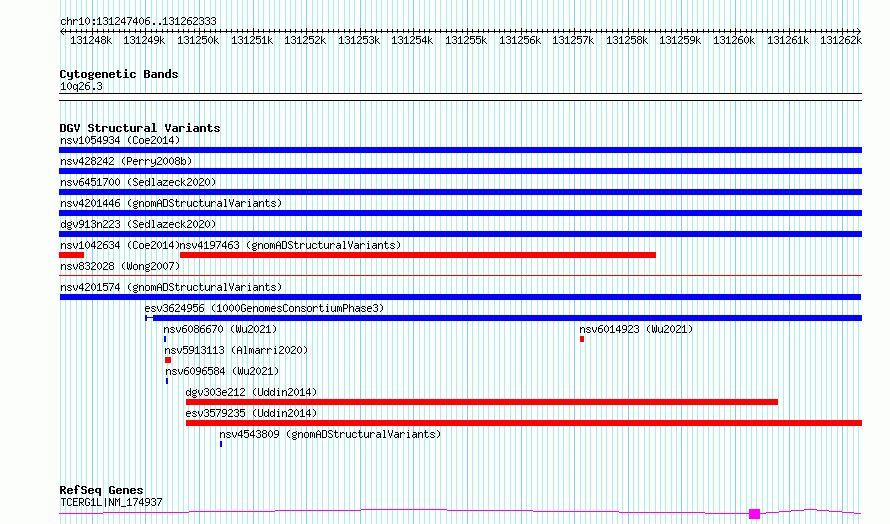
Task: Click the 131255k ruler label
Action: point(466,40)
